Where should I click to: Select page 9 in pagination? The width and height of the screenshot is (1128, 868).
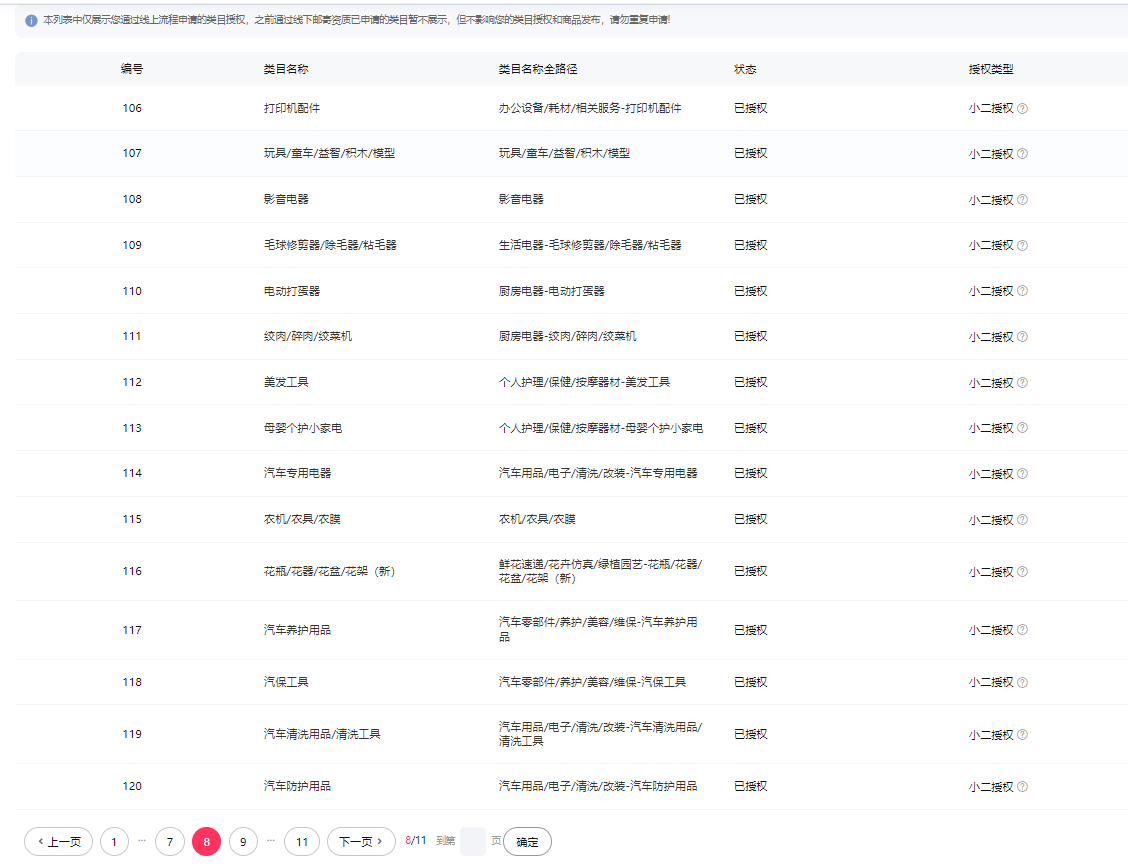pyautogui.click(x=243, y=842)
